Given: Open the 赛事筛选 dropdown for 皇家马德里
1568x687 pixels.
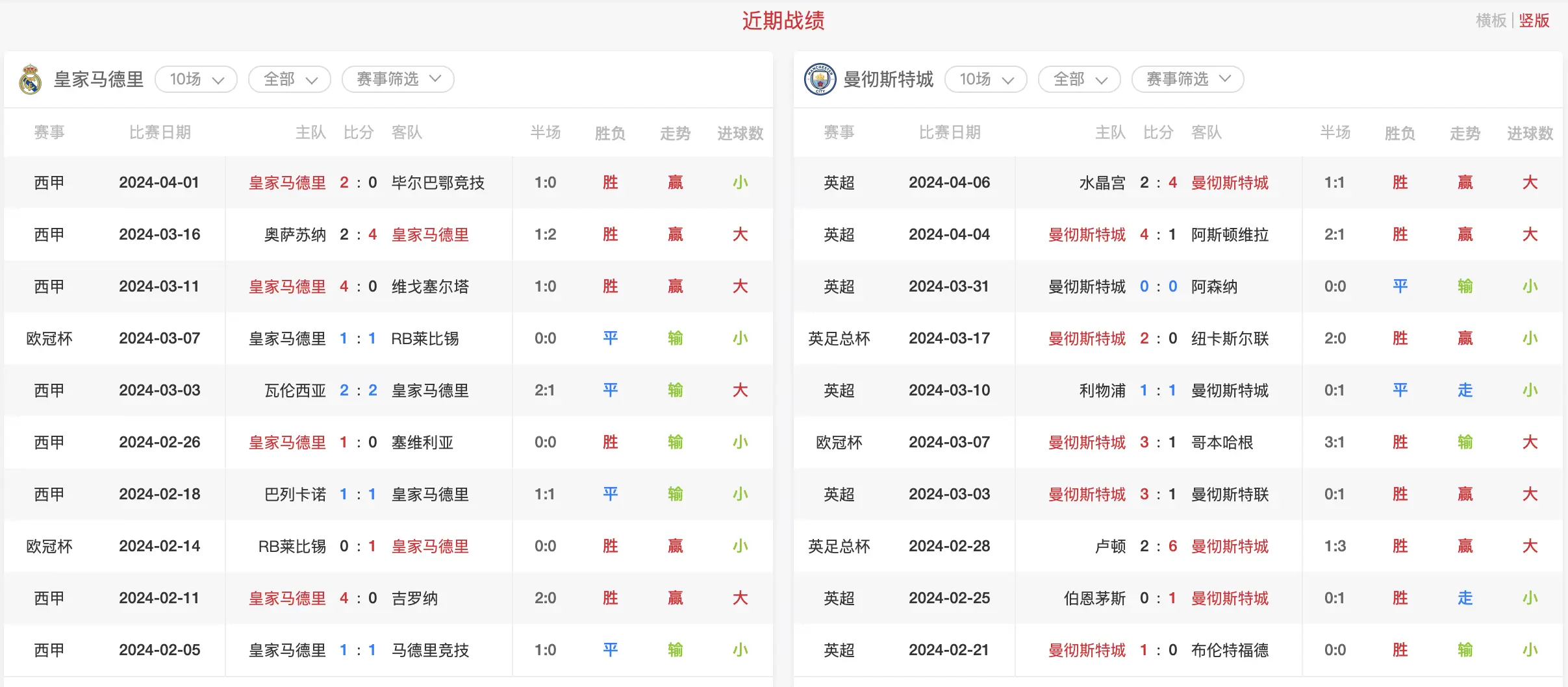Looking at the screenshot, I should (x=398, y=79).
